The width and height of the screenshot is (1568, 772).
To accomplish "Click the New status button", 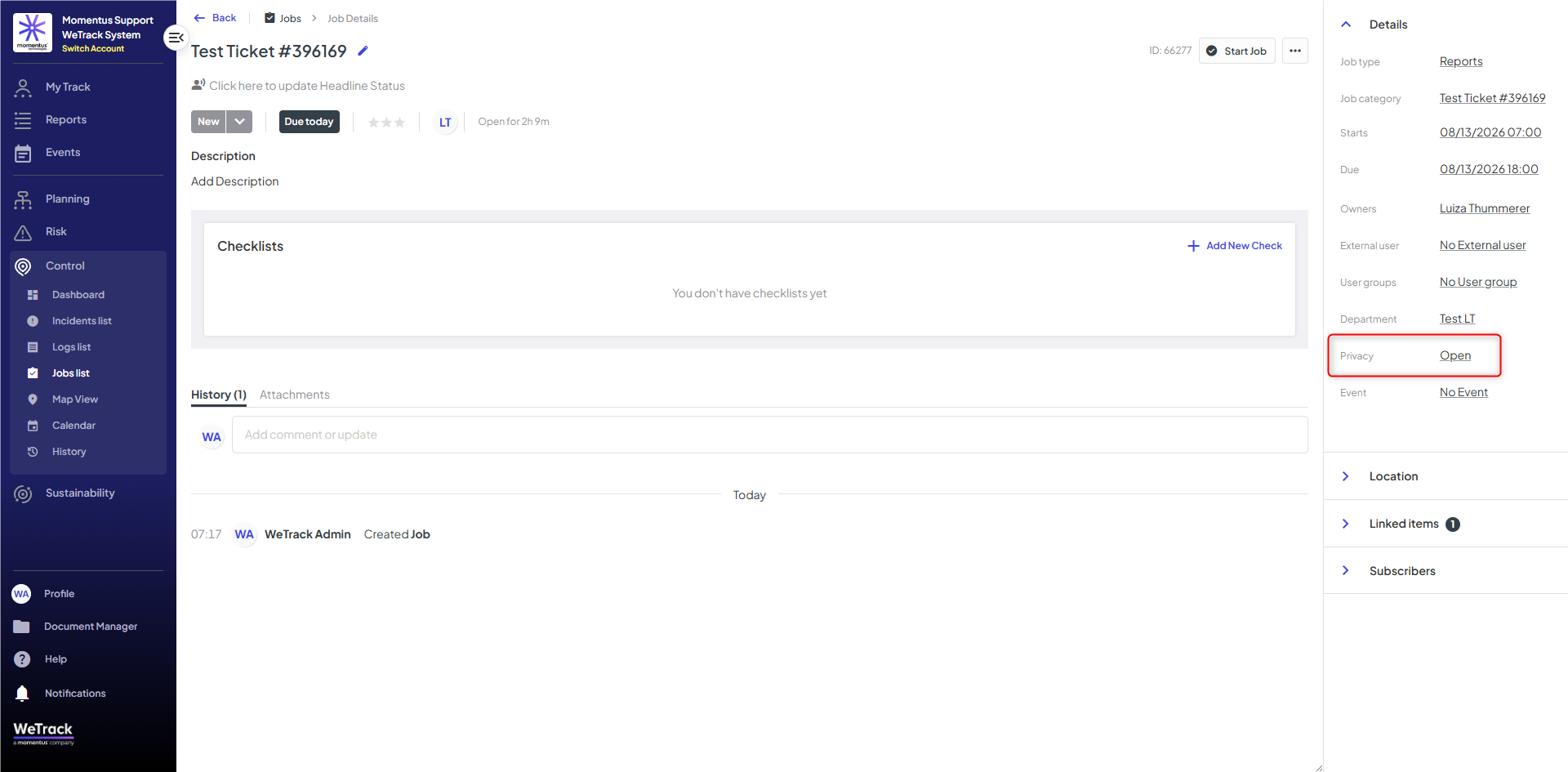I will click(208, 122).
